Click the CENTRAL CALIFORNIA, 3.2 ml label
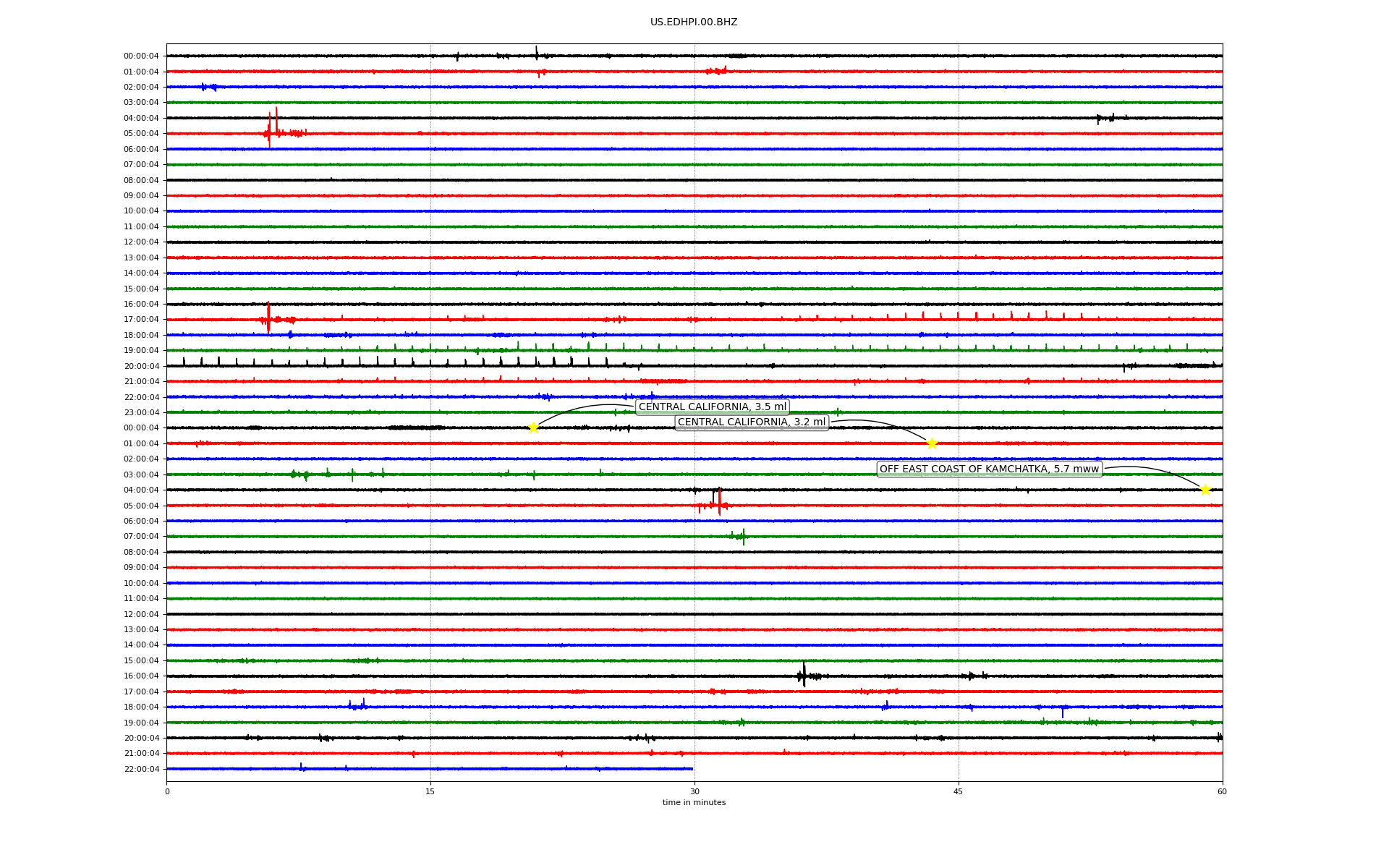Screen dimensions: 1389x868 click(x=751, y=422)
